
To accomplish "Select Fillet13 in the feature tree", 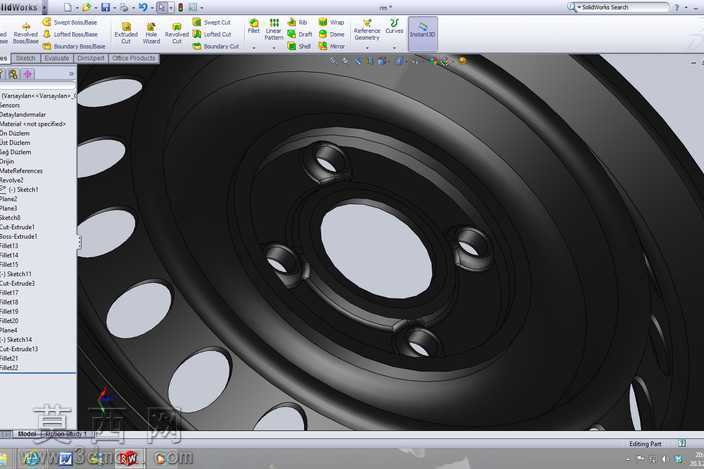I will 9,246.
